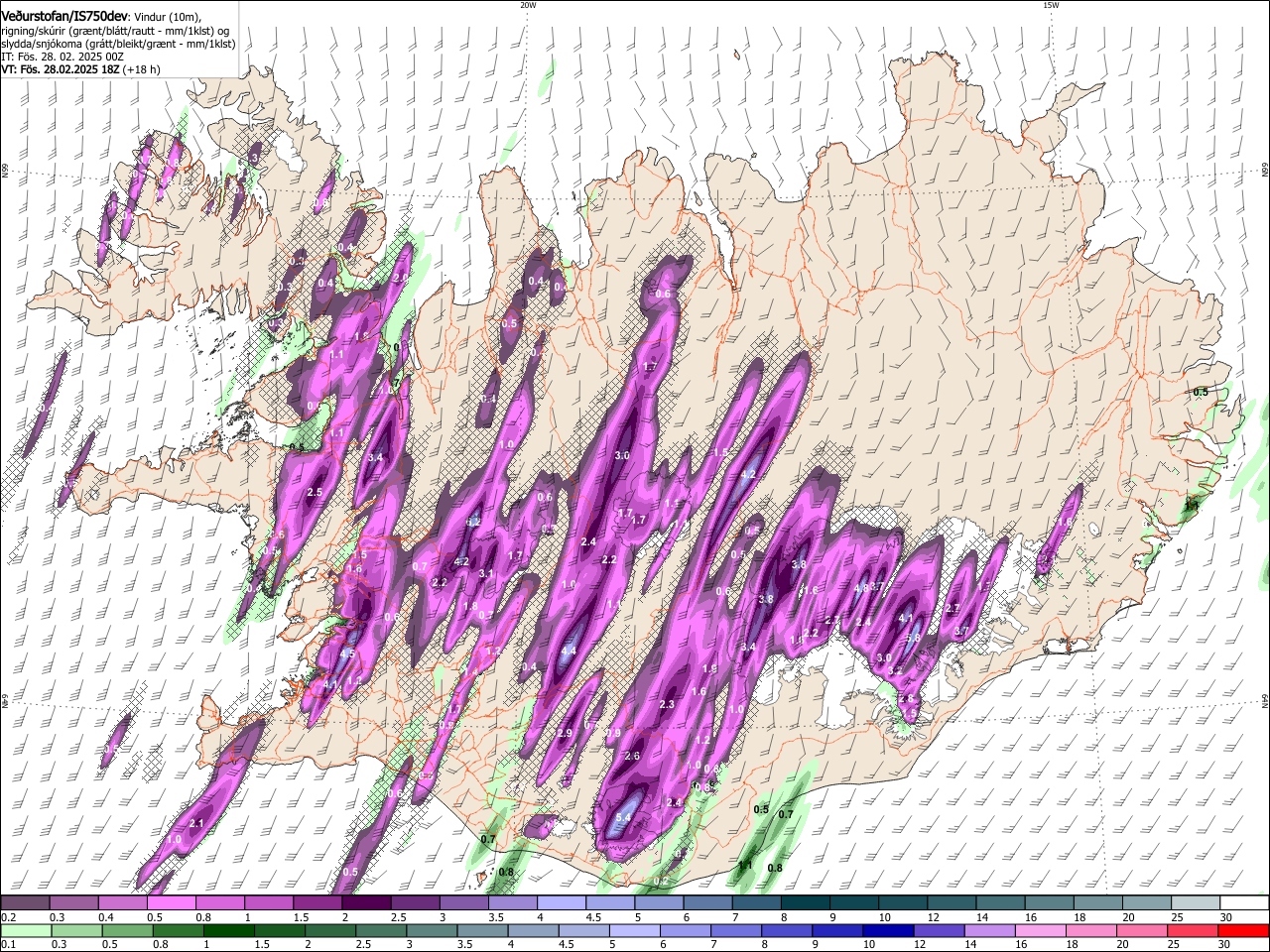
Task: Pick lower scale pale green swatch 0.1–0.3
Action: 26,931
